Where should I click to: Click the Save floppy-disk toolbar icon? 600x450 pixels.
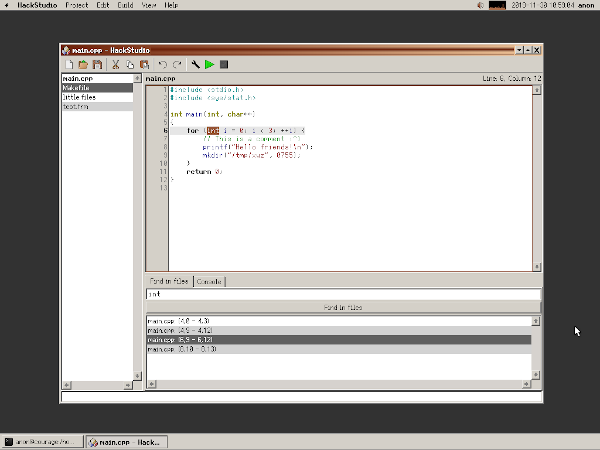pos(98,65)
